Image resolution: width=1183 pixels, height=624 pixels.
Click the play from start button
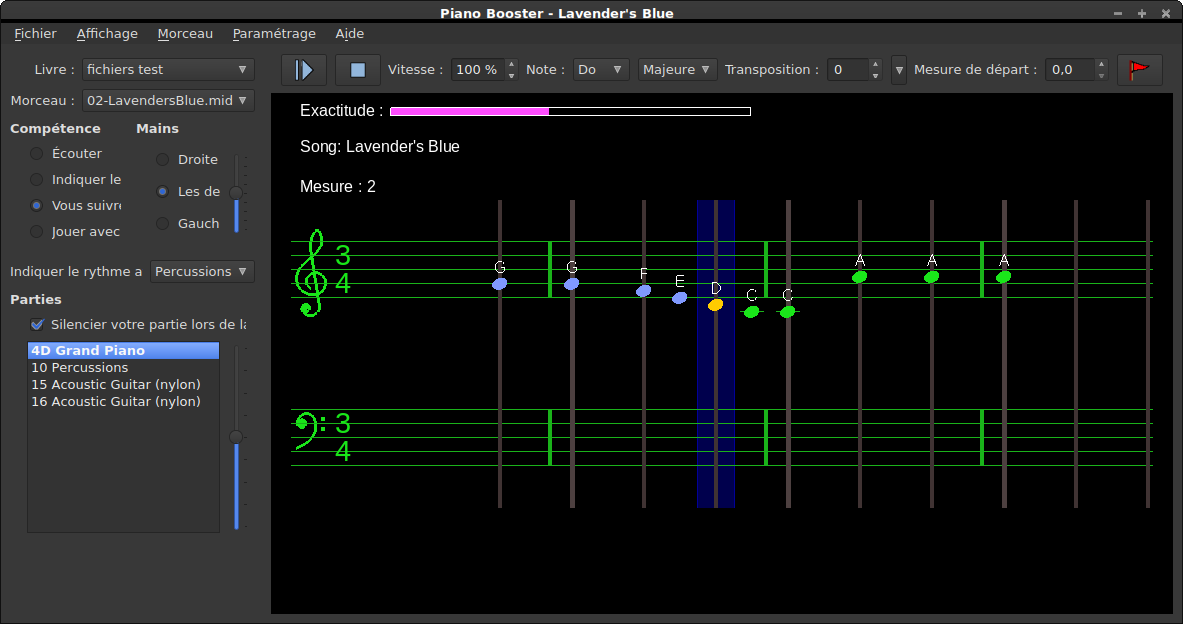(x=304, y=70)
